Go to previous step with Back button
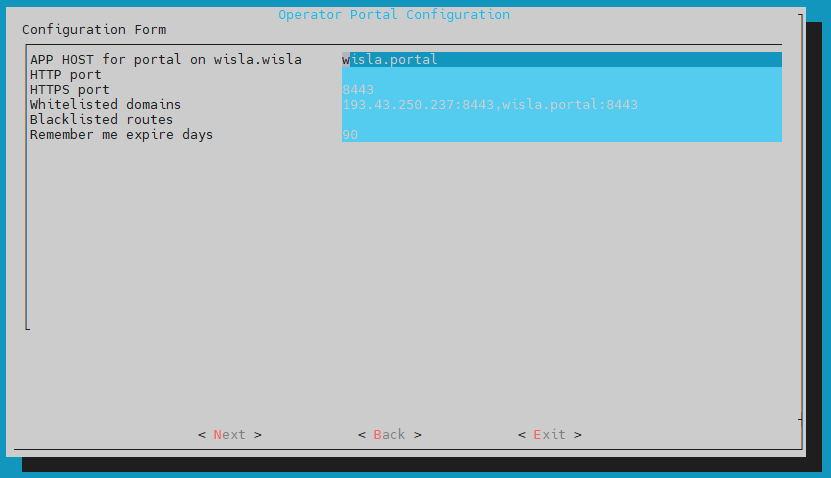The image size is (831, 478). coord(389,435)
